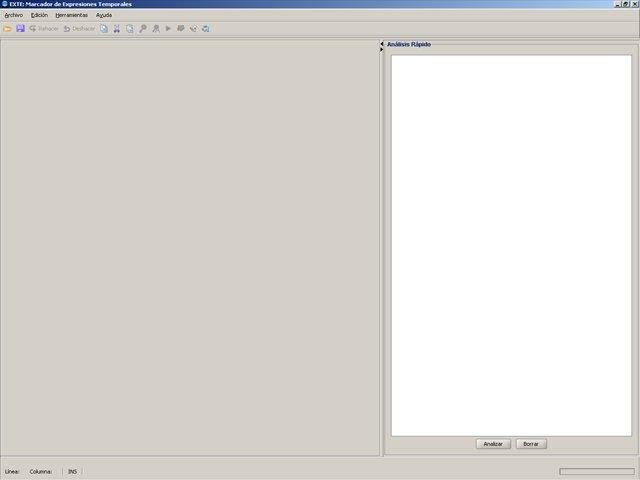Screen dimensions: 640x480
Task: Click the last icon in toolbar
Action: [206, 29]
